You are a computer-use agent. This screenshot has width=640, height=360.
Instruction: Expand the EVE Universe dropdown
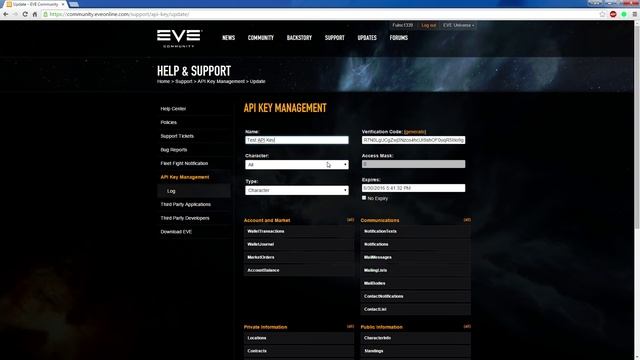458,25
